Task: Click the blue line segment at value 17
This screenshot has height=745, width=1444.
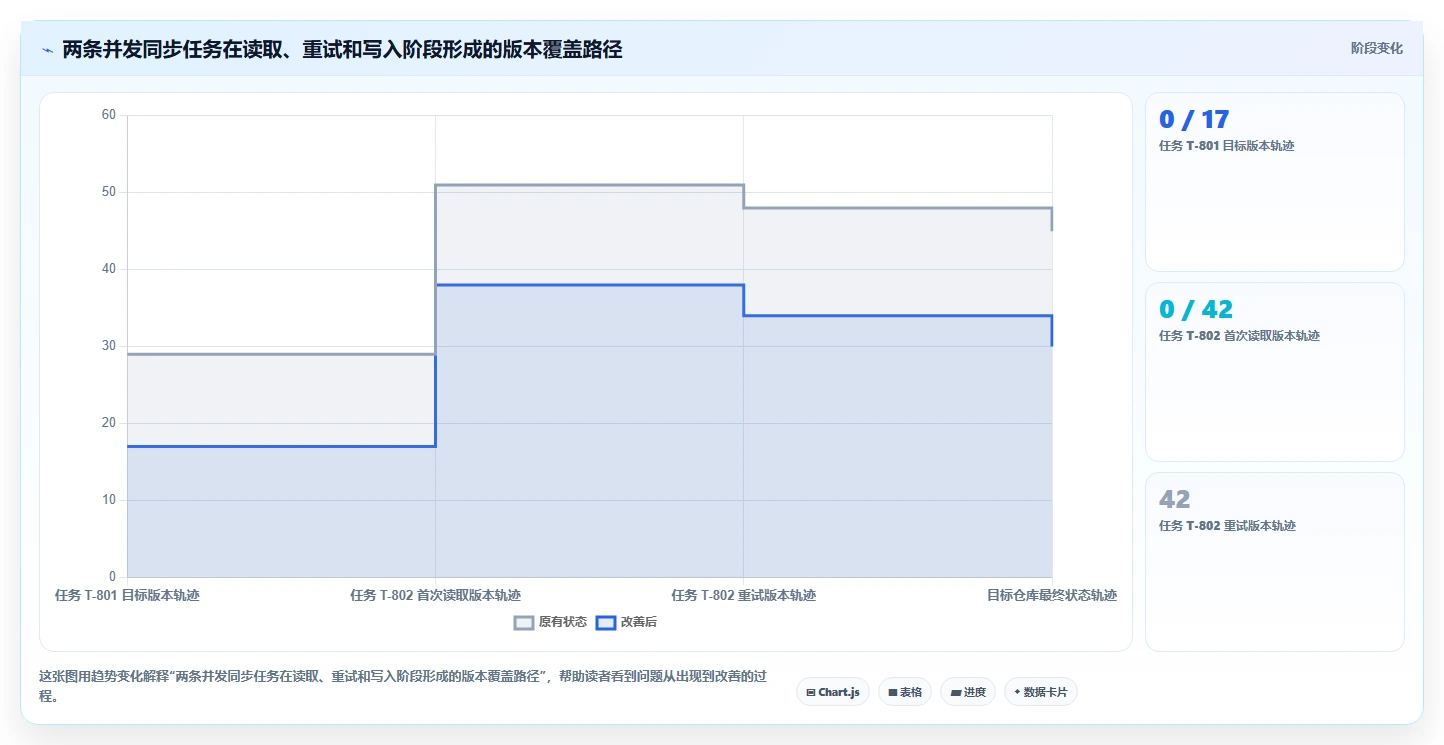Action: click(x=281, y=446)
